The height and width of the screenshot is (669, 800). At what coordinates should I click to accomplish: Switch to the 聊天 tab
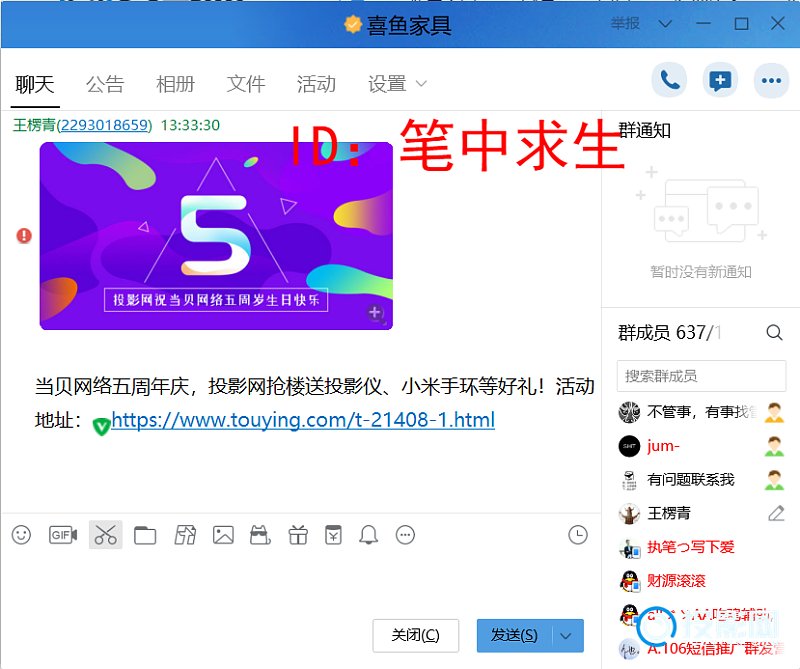[35, 84]
